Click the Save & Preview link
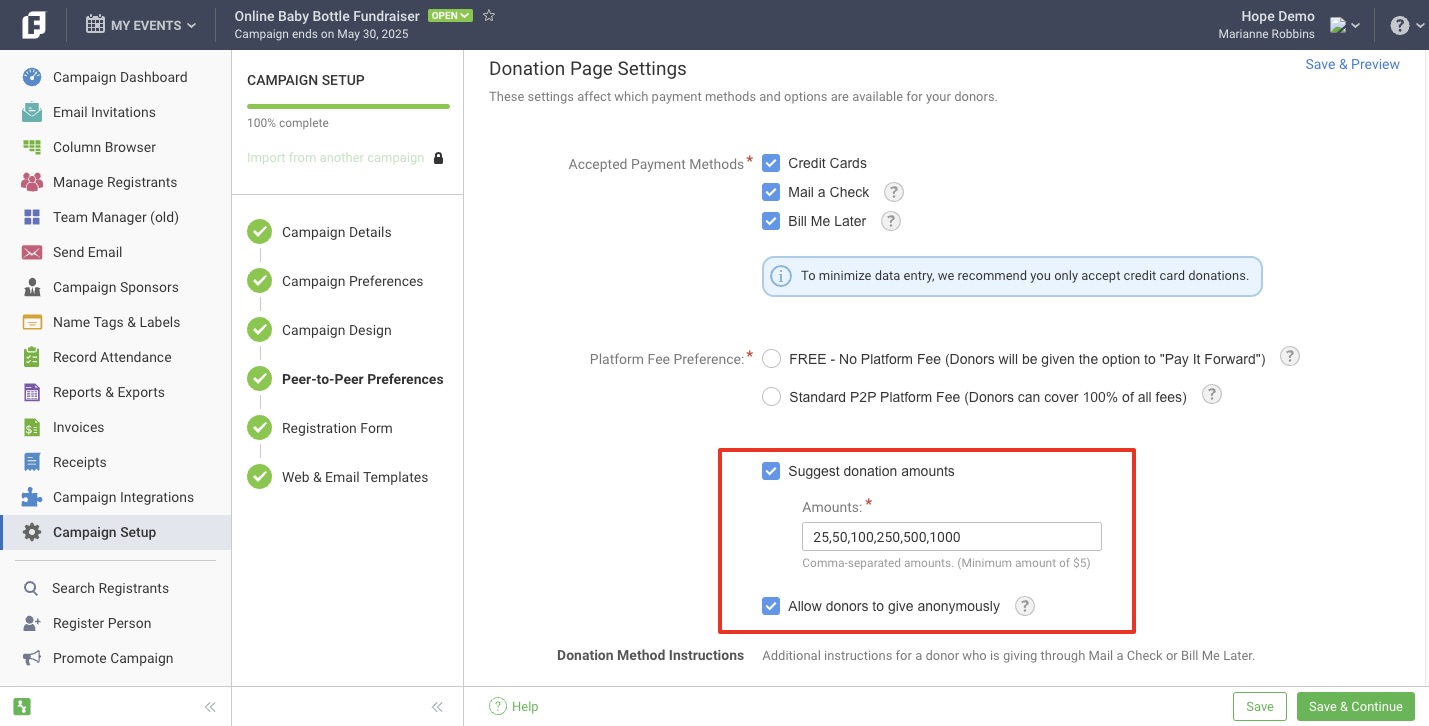1429x726 pixels. [1352, 64]
